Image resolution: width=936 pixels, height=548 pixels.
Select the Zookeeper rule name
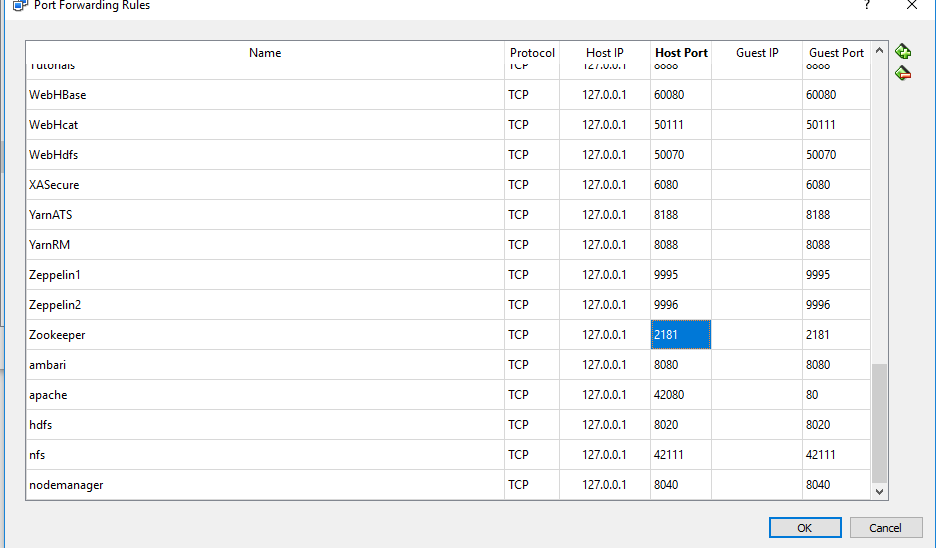coord(57,335)
